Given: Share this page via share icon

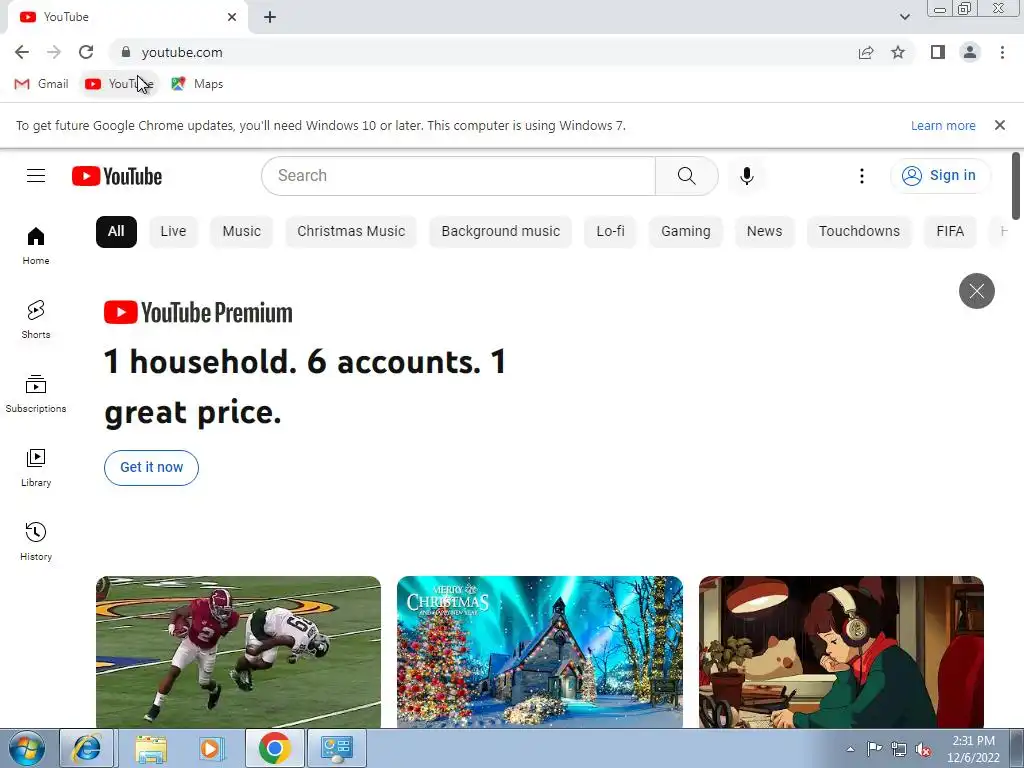Looking at the screenshot, I should (866, 52).
